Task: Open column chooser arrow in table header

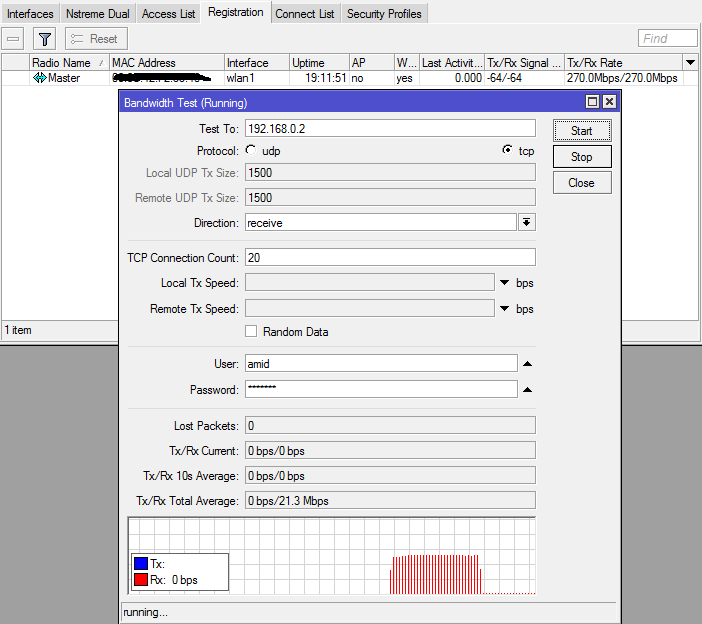Action: point(689,63)
